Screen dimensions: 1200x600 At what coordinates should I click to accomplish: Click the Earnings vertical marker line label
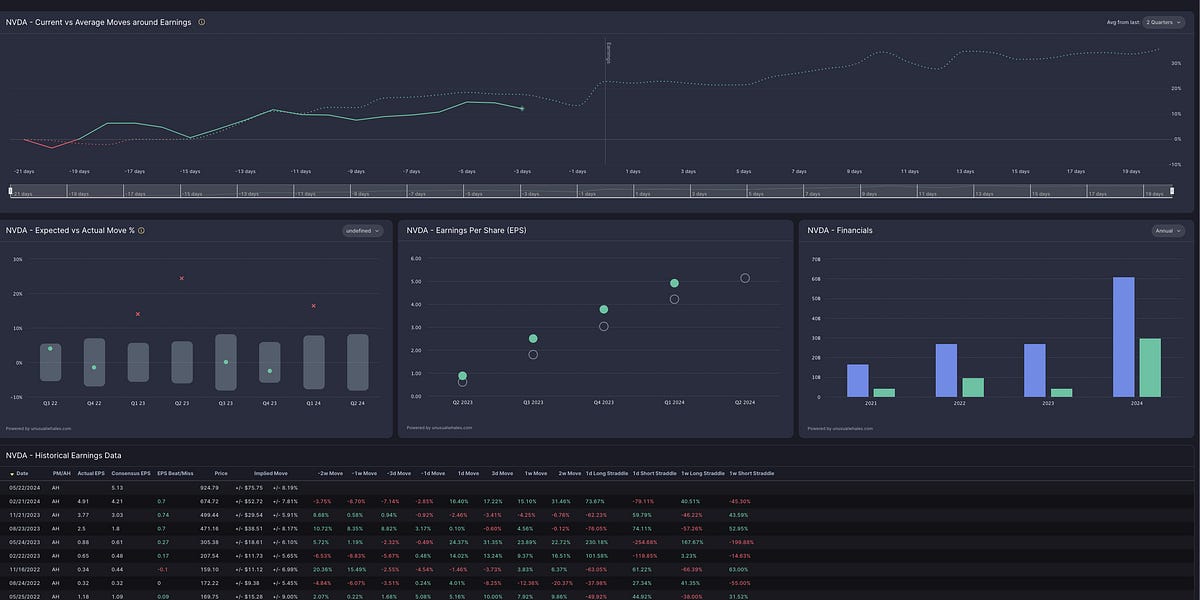coord(607,53)
